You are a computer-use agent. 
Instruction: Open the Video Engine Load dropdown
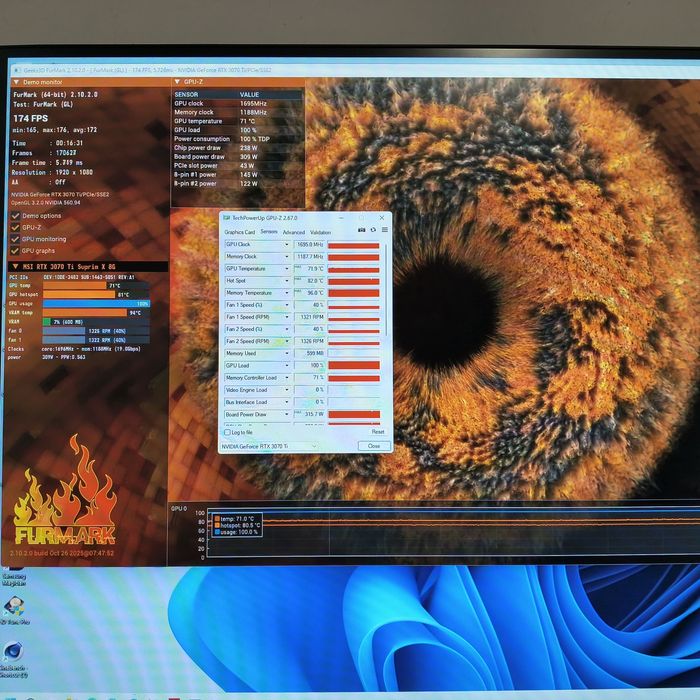287,390
